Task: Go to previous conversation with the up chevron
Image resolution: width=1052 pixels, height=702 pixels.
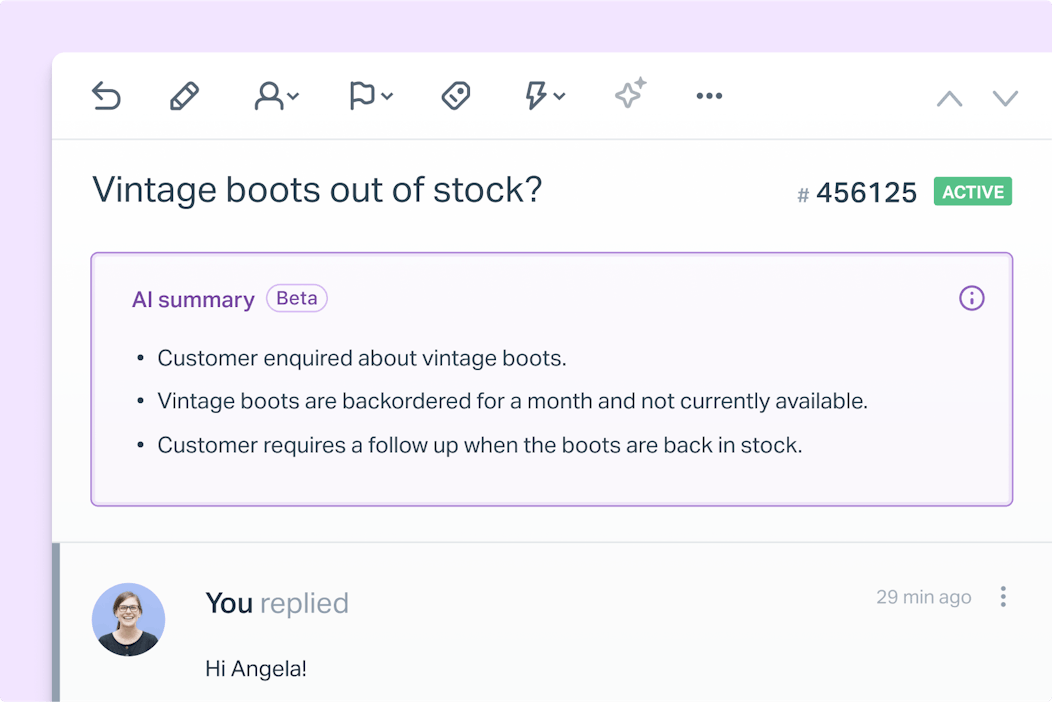Action: point(949,98)
